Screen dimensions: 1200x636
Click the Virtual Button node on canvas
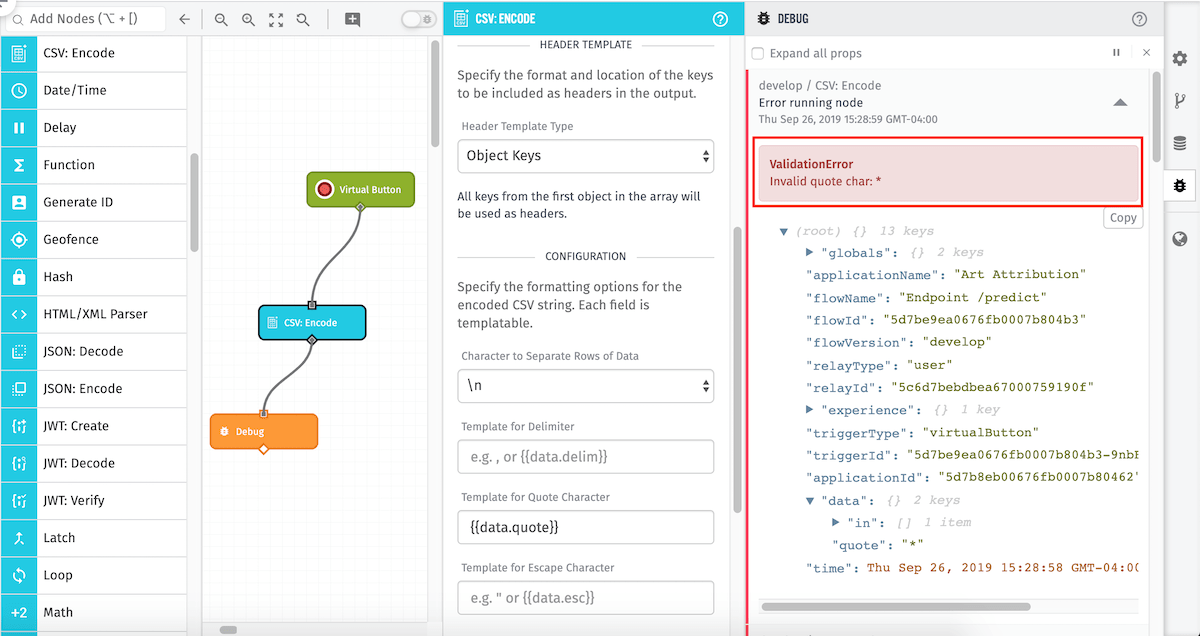pyautogui.click(x=360, y=189)
